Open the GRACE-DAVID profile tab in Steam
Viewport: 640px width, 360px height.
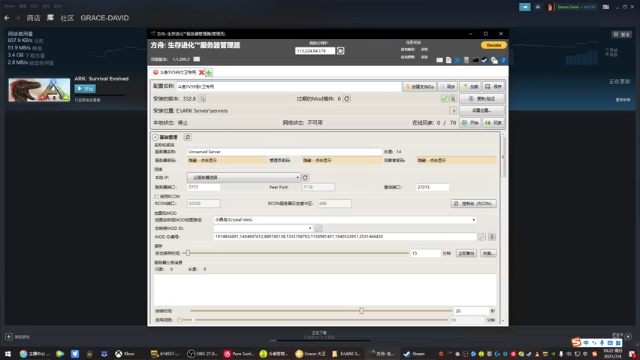[x=104, y=18]
